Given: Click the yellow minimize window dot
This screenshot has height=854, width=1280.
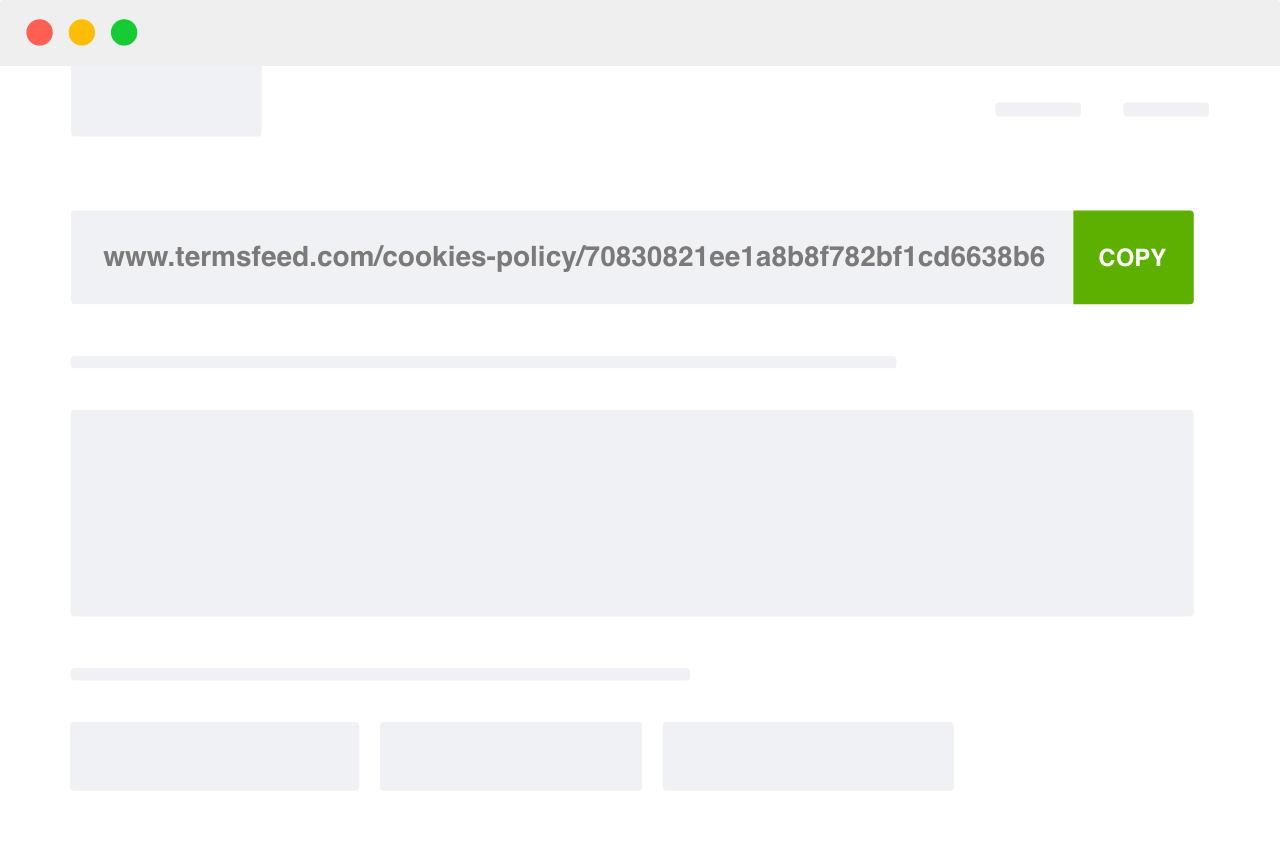Looking at the screenshot, I should [82, 32].
